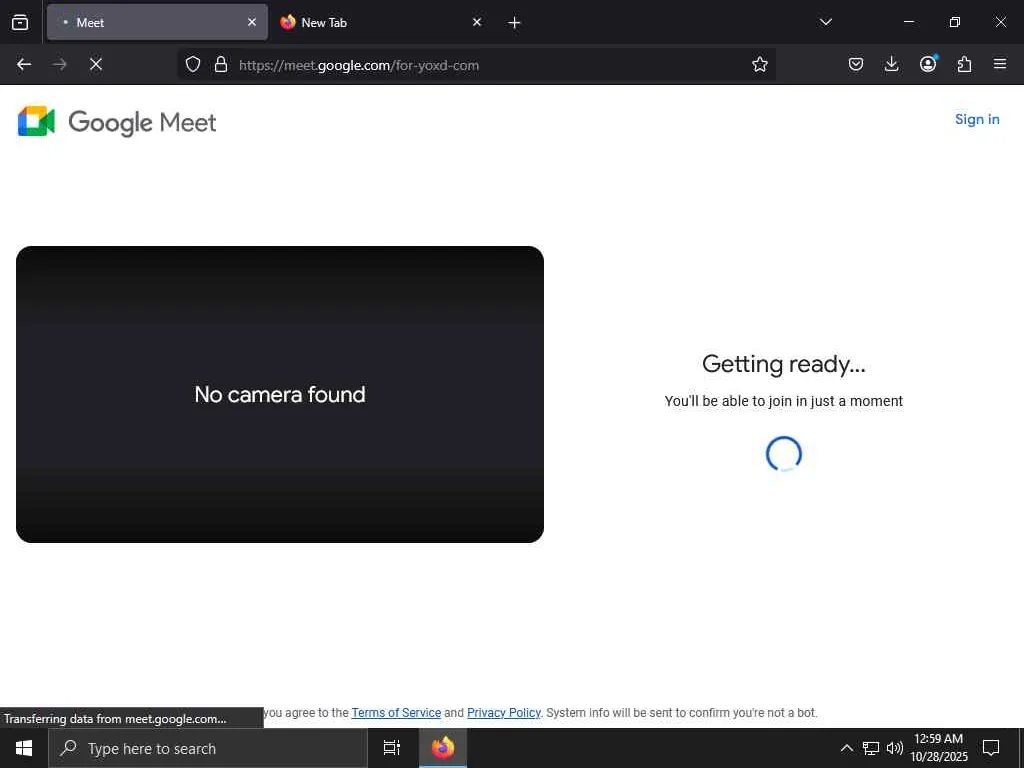
Task: Click the Google Meet logo
Action: click(117, 121)
